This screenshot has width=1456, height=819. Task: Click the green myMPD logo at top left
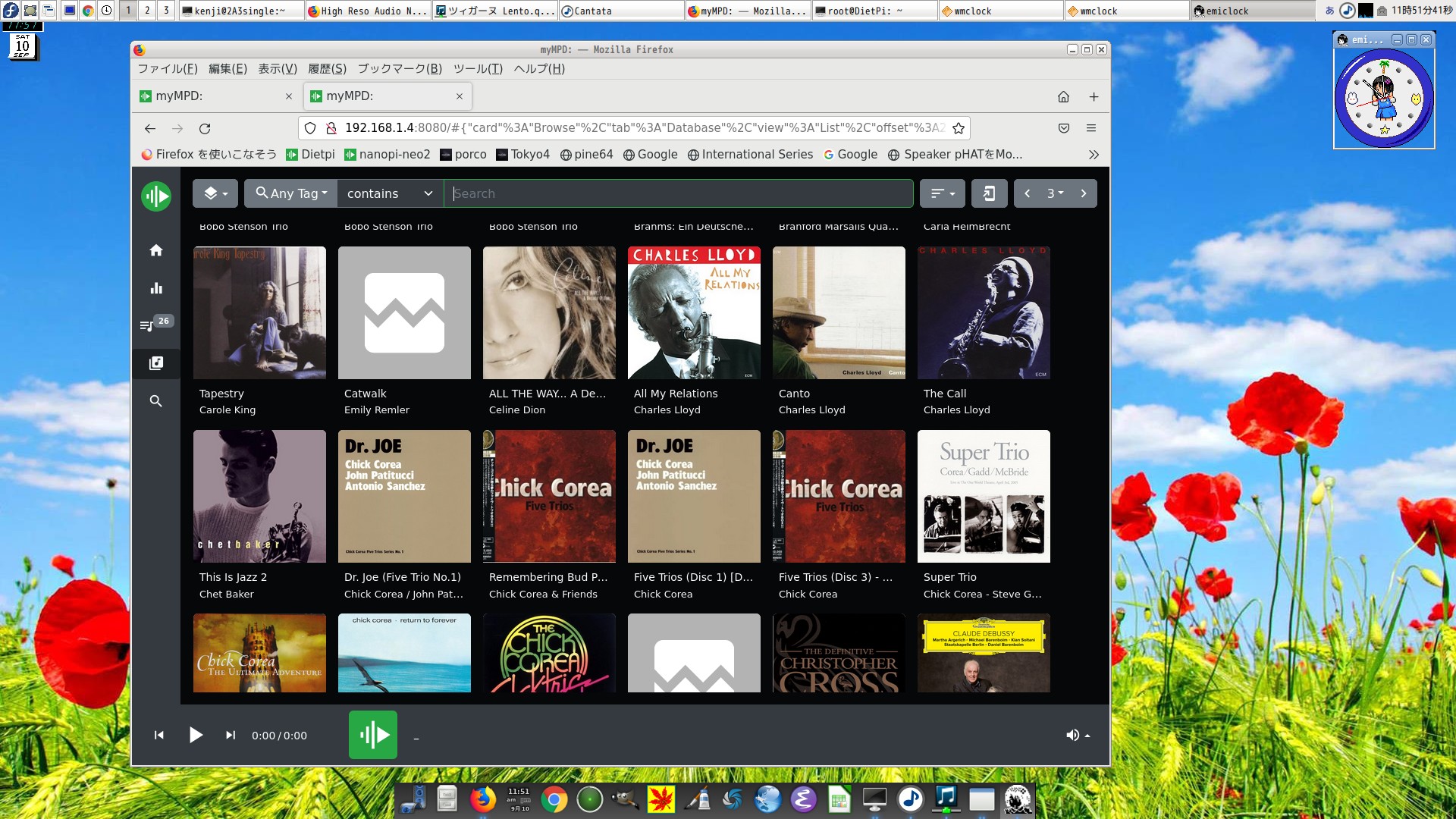[x=156, y=196]
